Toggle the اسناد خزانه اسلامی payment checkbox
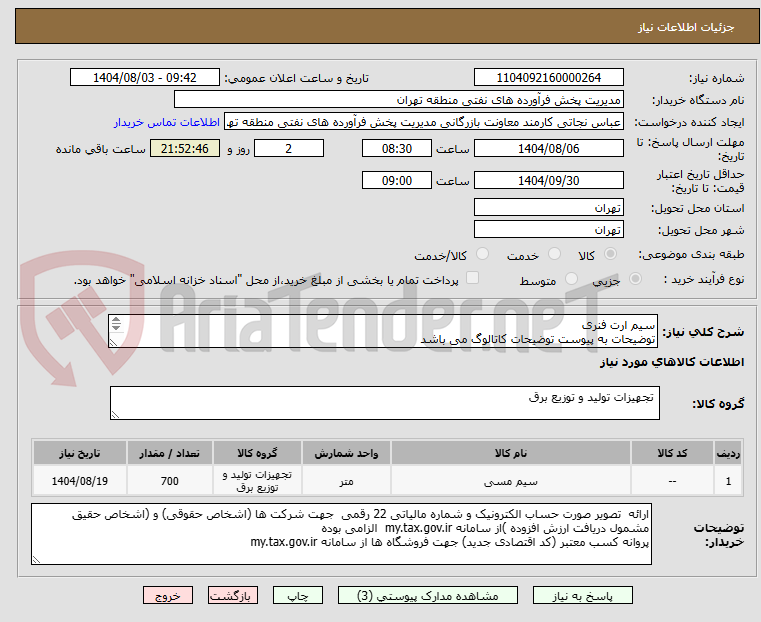761x622 pixels. 472,278
